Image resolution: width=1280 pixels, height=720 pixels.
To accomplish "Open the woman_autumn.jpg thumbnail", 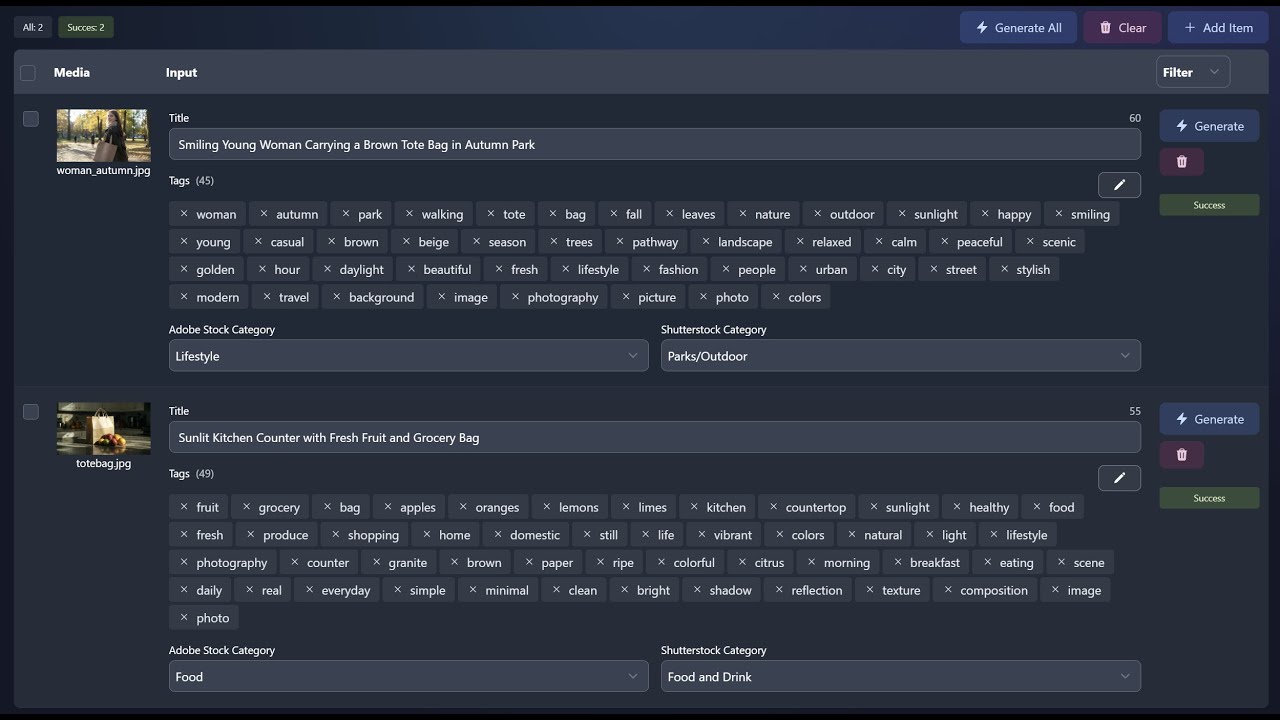I will point(103,135).
